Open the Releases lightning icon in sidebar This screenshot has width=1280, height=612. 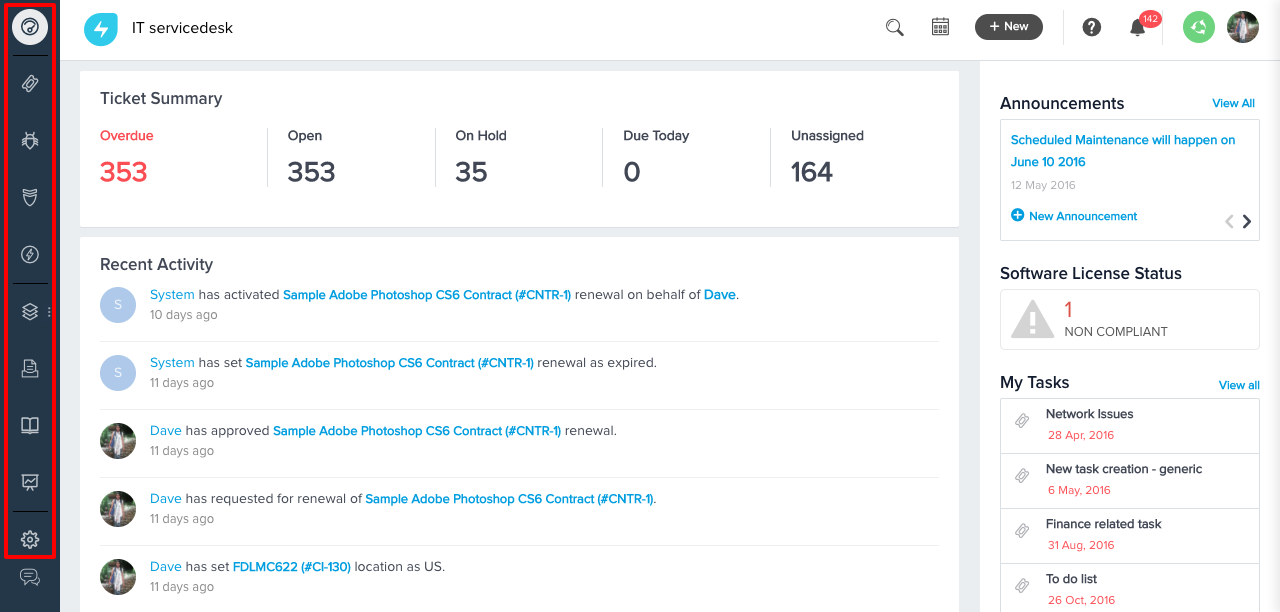[30, 255]
